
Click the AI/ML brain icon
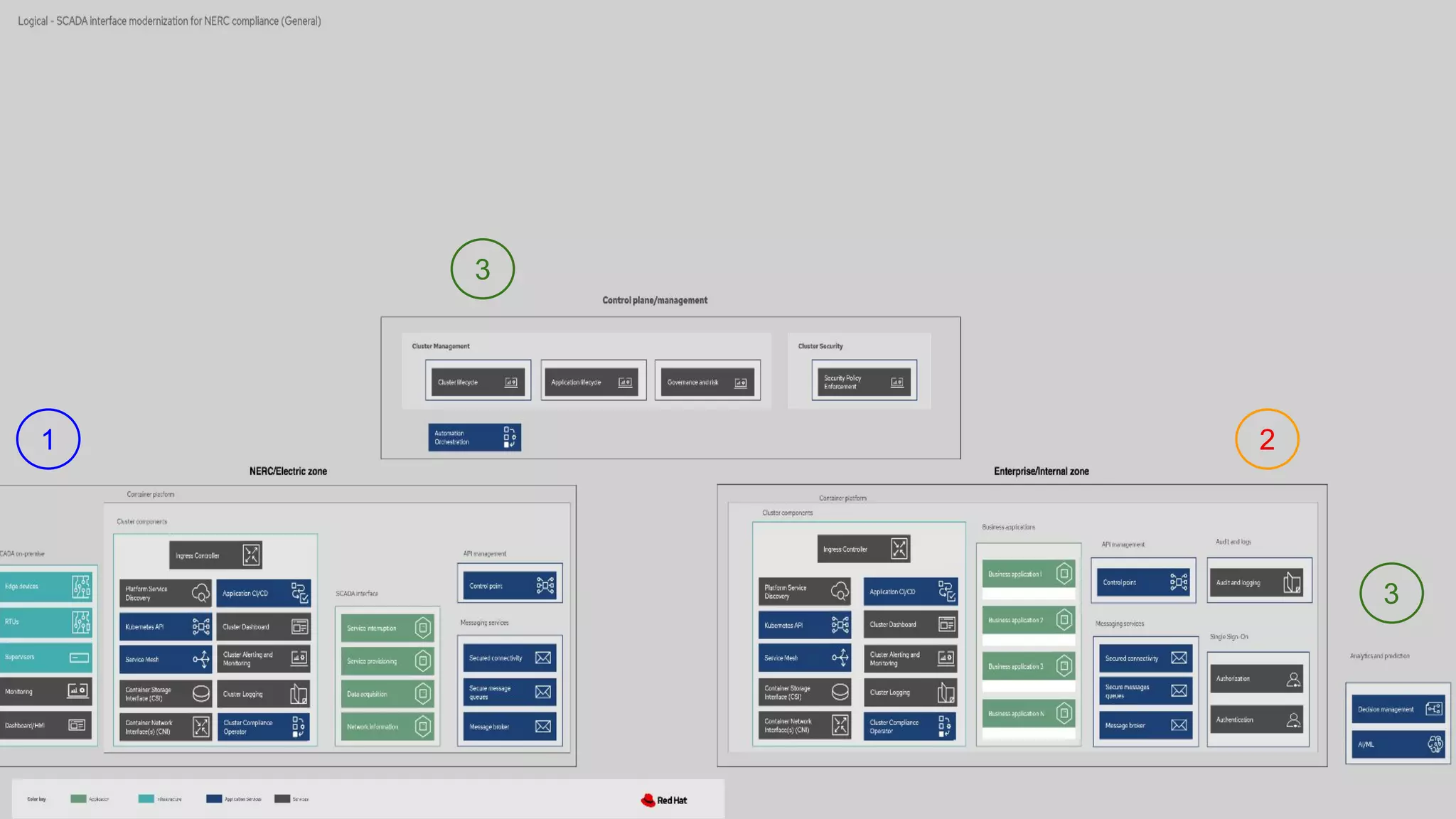[1435, 744]
